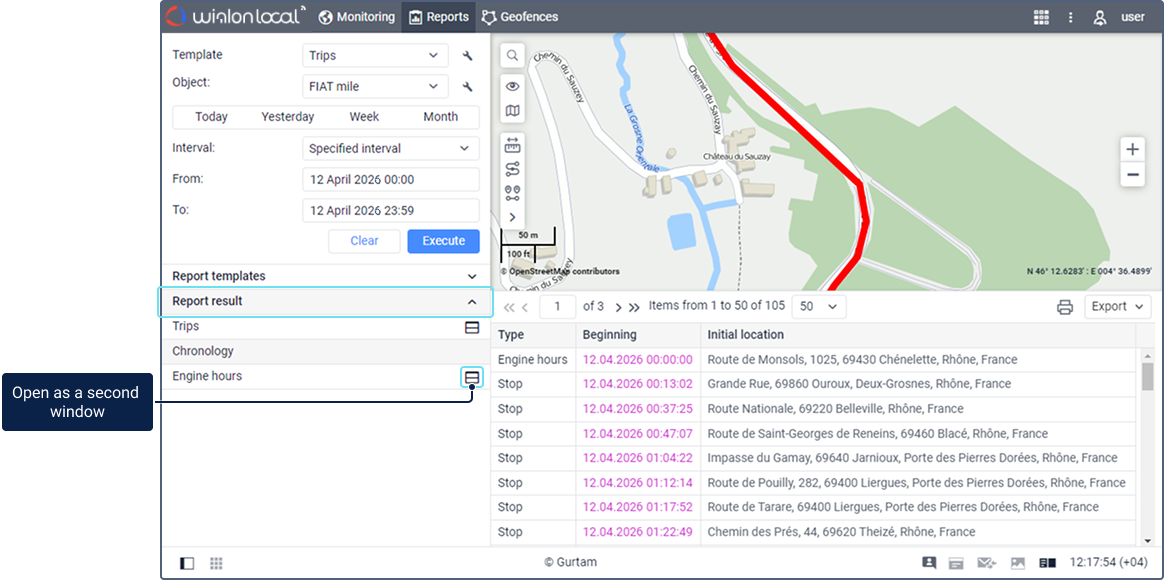This screenshot has width=1164, height=580.
Task: Open the apps grid in the top bar
Action: coord(1041,17)
